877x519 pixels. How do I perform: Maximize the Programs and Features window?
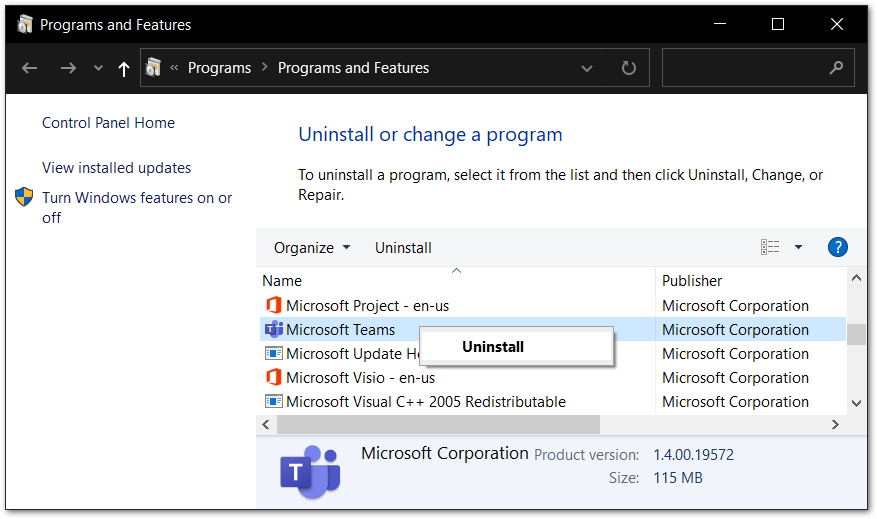[778, 24]
